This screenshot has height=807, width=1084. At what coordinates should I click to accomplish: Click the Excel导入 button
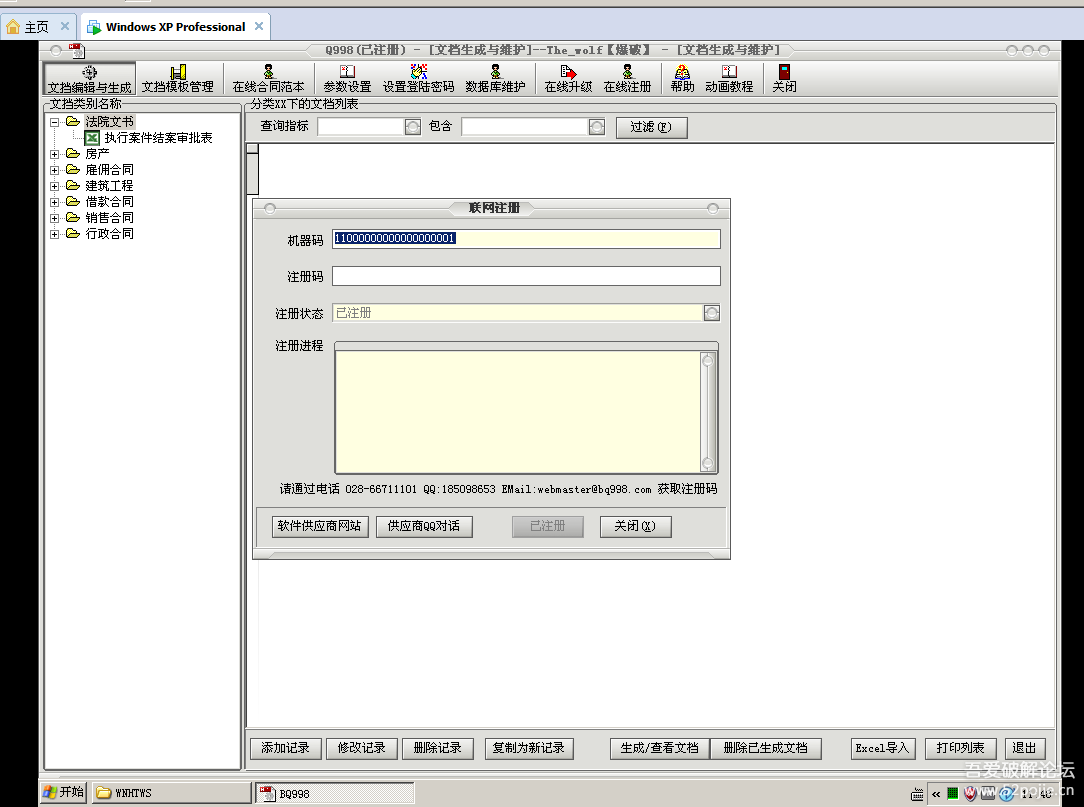[883, 748]
